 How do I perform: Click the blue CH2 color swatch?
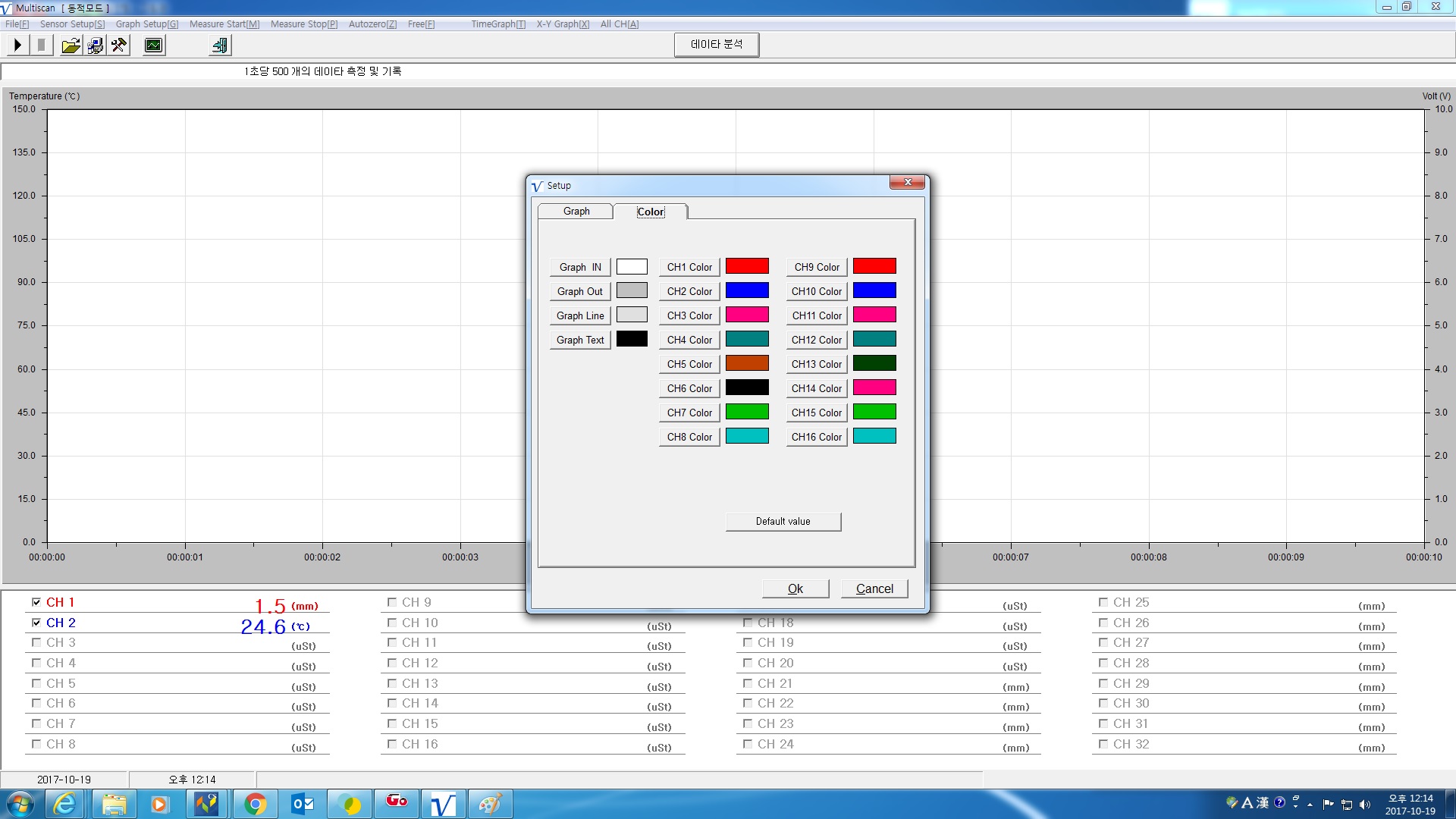click(747, 290)
